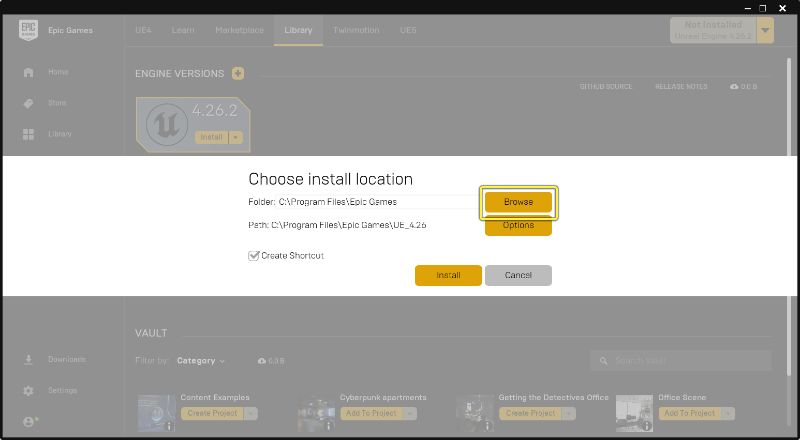Screen dimensions: 800x440
Task: Open the Category filter dropdown
Action: click(x=201, y=361)
